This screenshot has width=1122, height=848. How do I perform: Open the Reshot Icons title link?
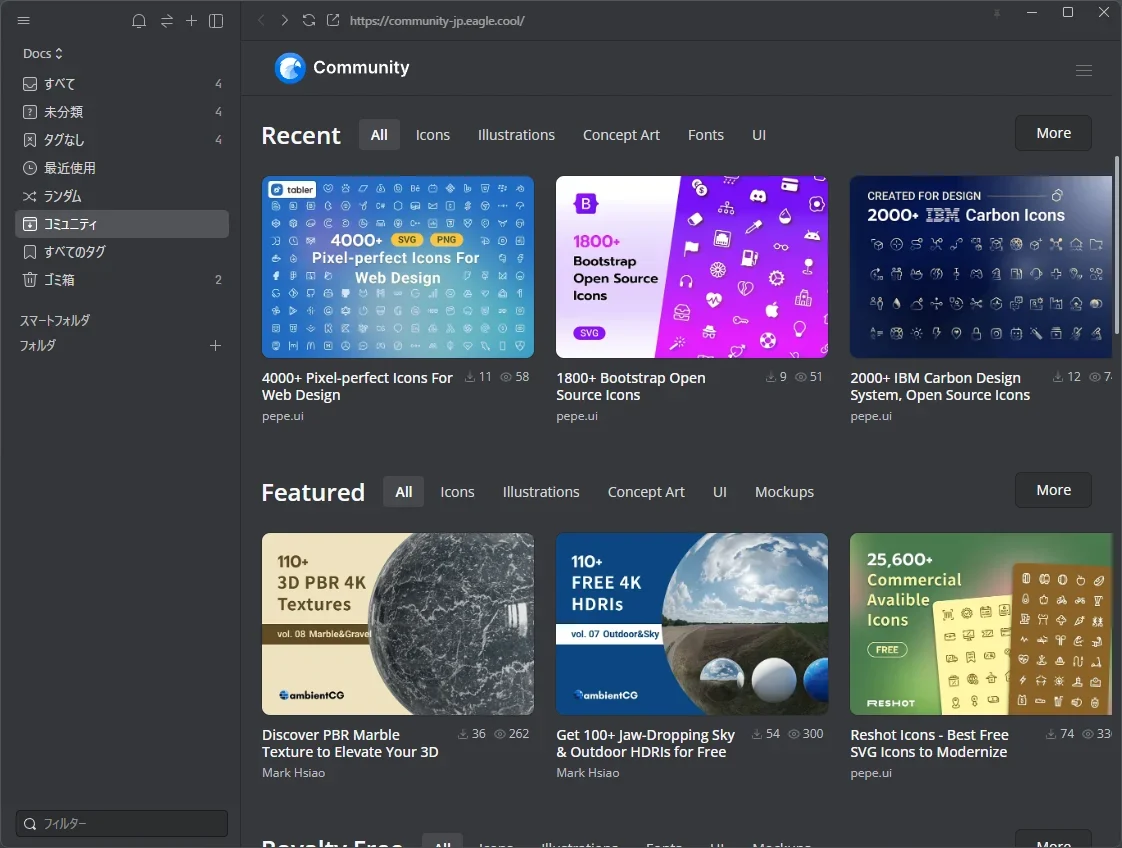click(x=929, y=744)
